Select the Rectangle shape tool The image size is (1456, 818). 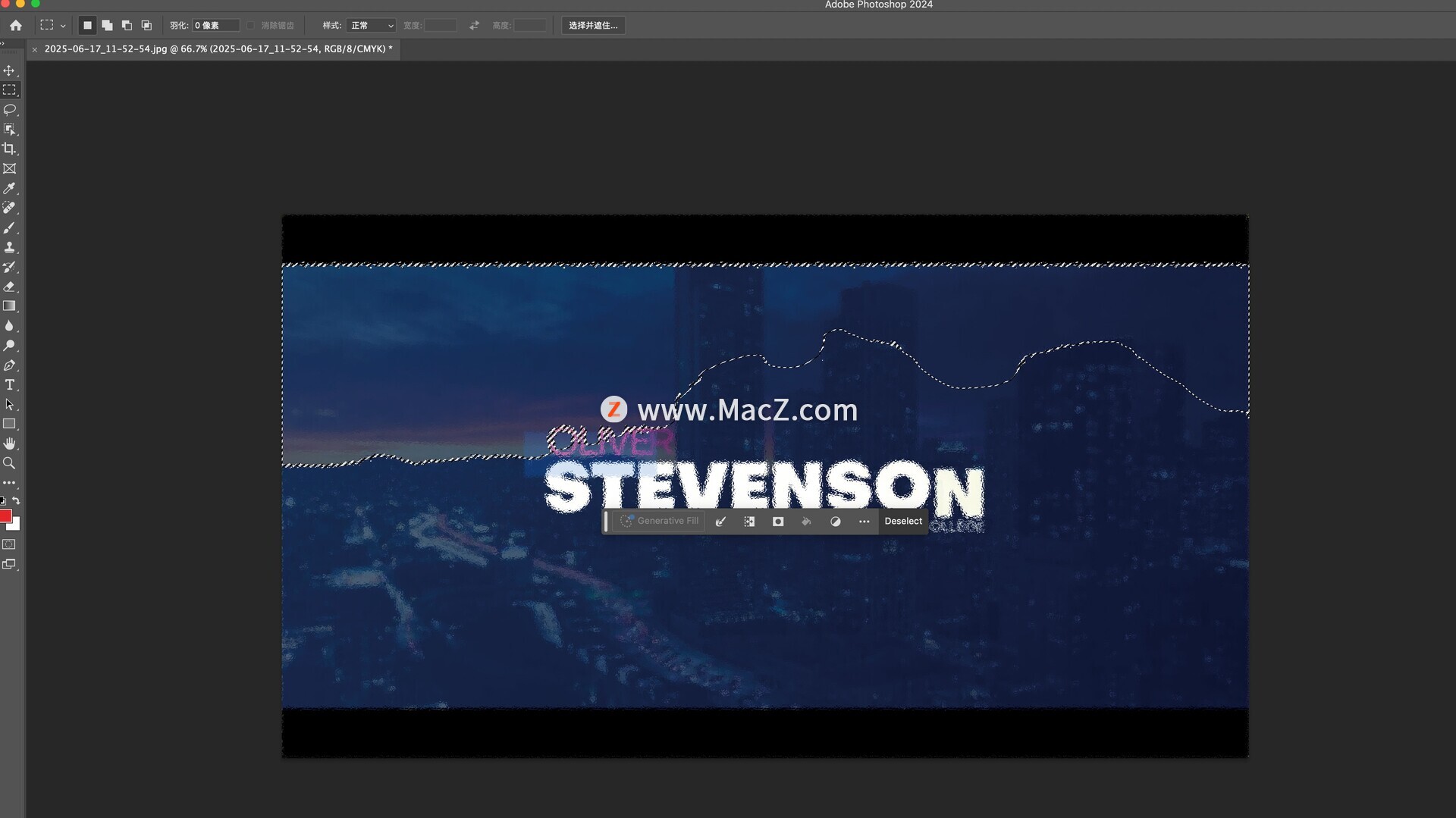tap(9, 424)
